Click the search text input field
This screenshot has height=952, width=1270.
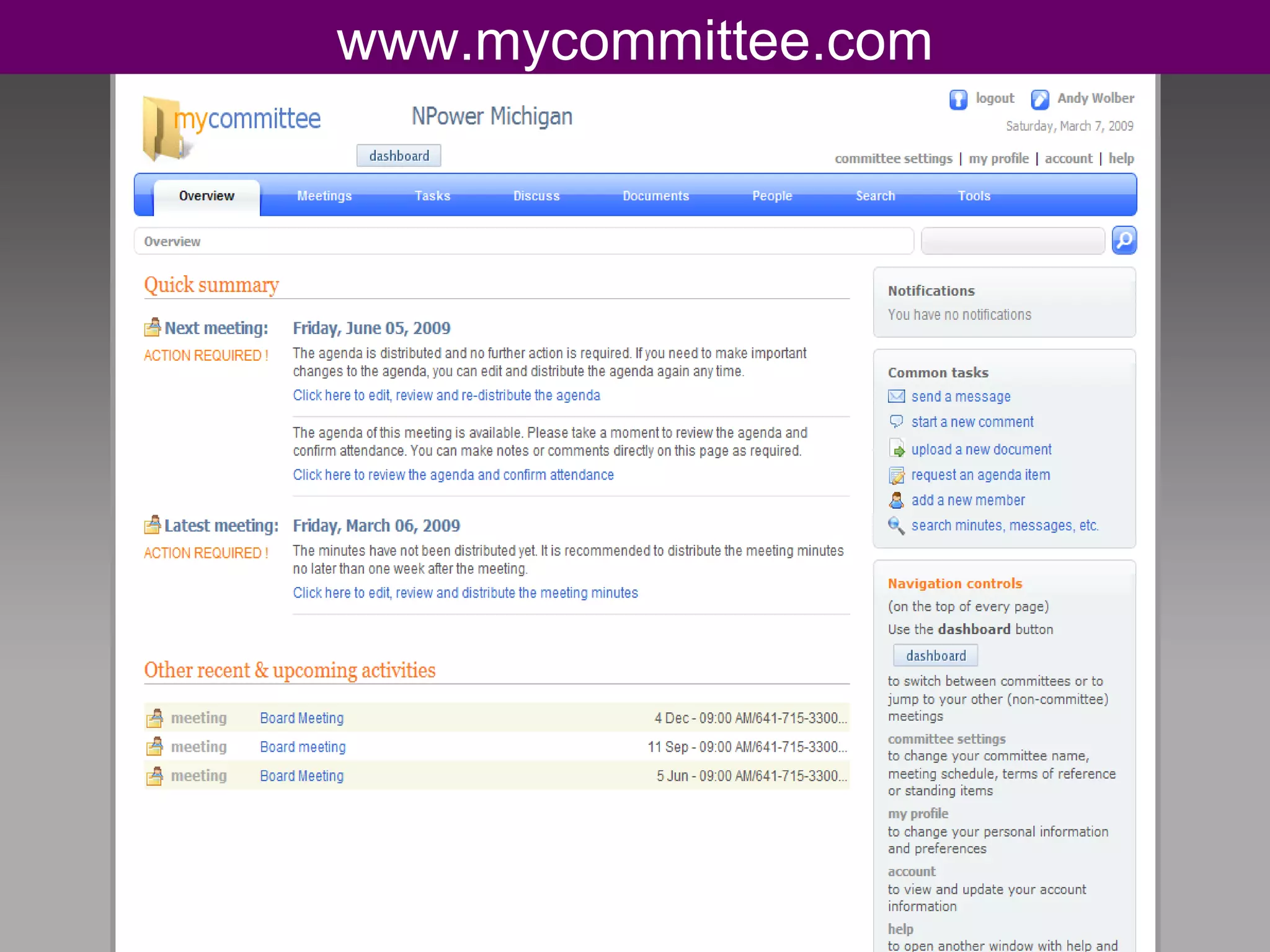point(1013,241)
